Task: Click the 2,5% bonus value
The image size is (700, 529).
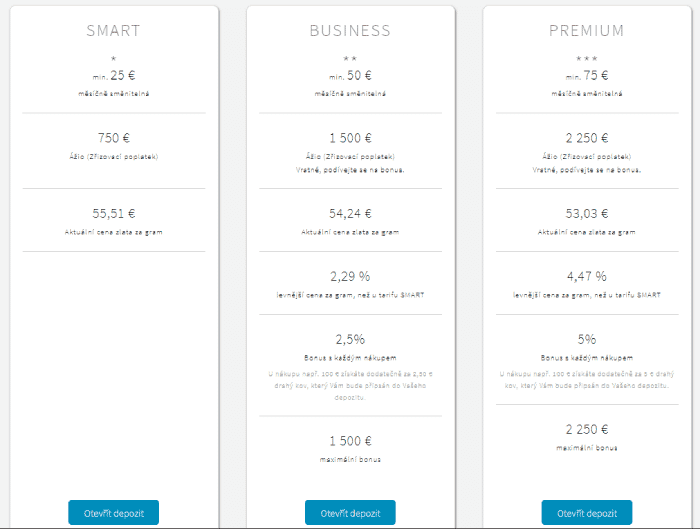Action: point(350,339)
